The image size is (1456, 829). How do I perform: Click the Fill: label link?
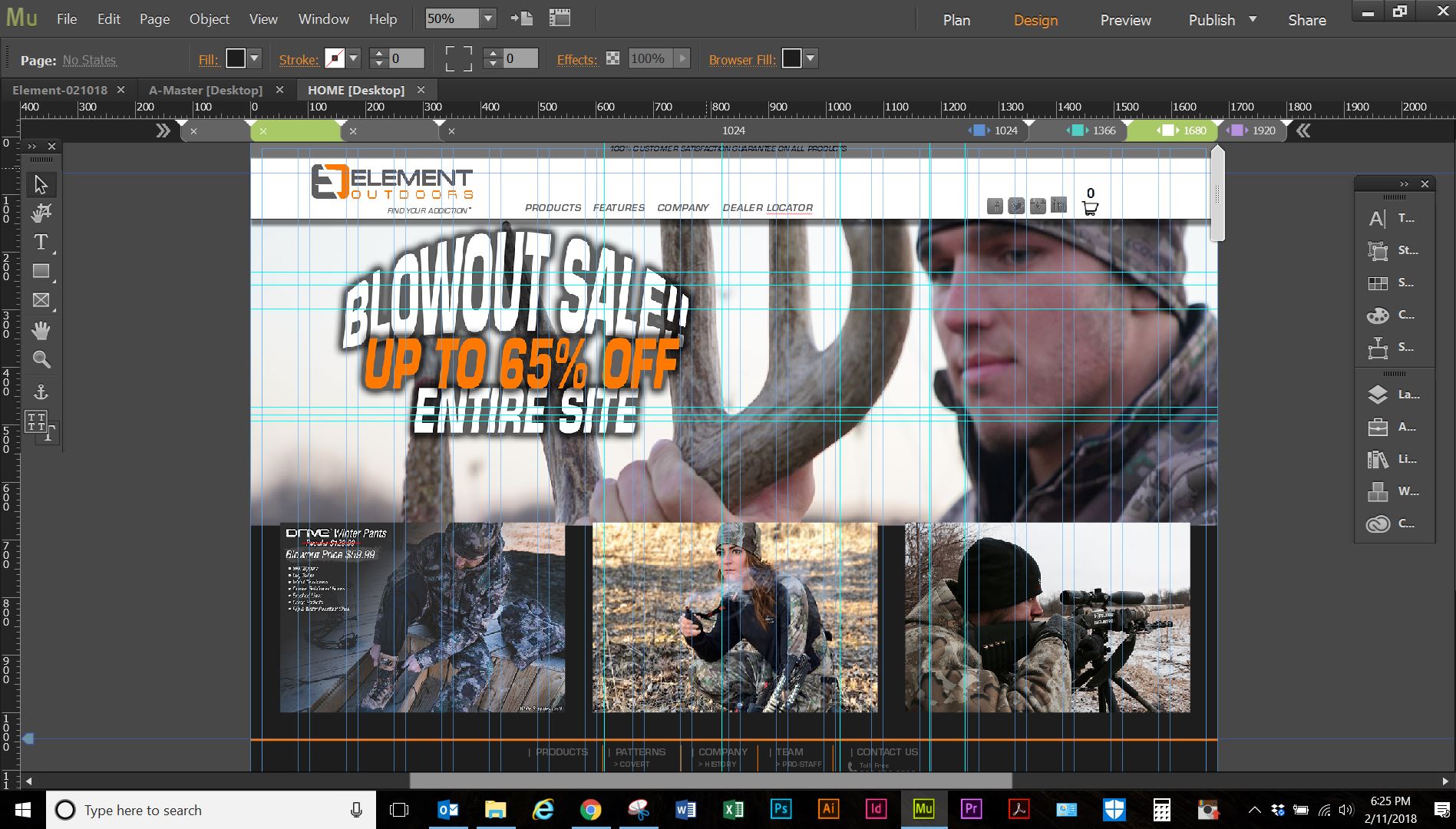(x=209, y=60)
